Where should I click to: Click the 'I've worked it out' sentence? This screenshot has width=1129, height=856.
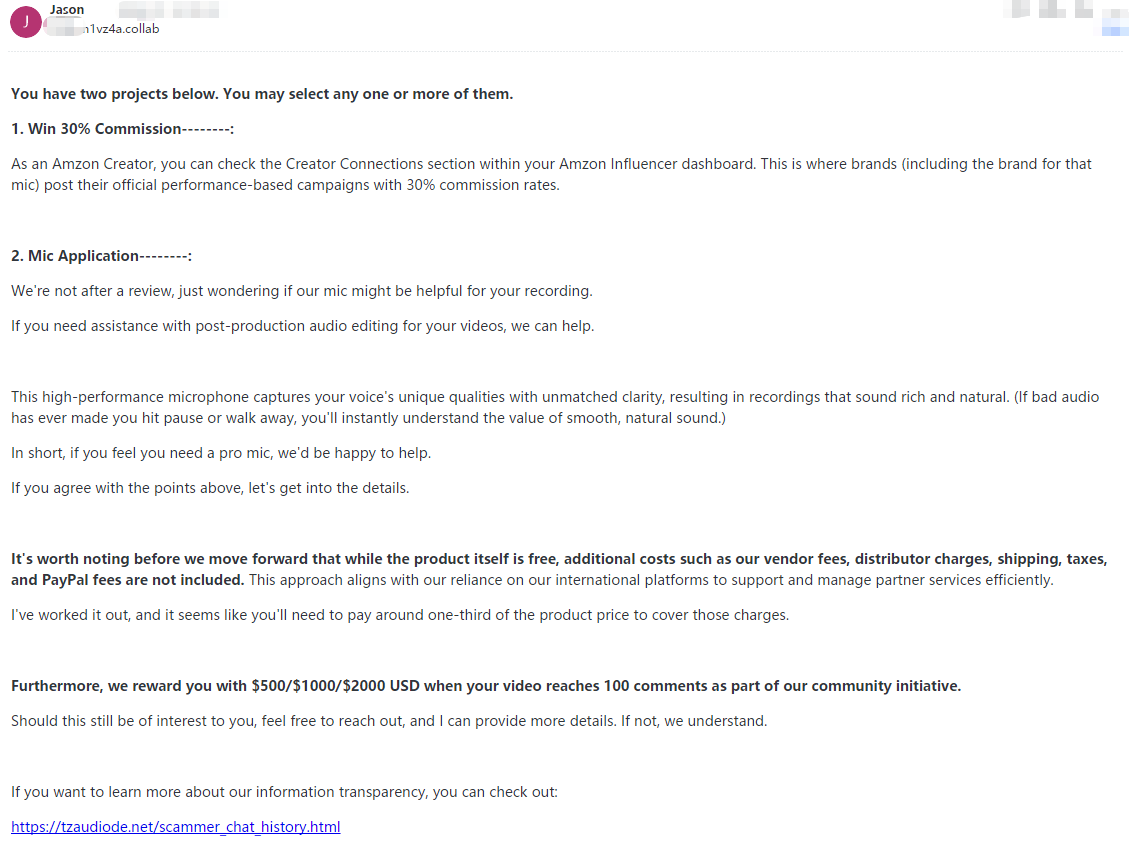(x=399, y=615)
